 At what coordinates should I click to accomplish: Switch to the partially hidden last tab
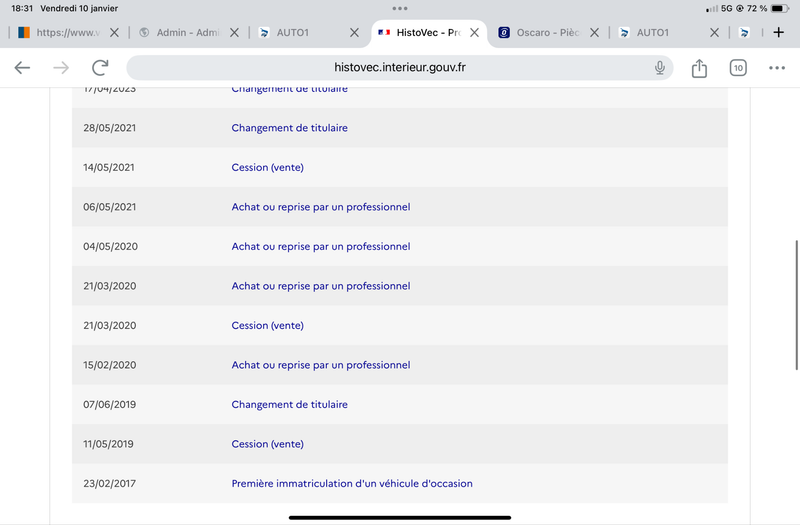[x=745, y=33]
